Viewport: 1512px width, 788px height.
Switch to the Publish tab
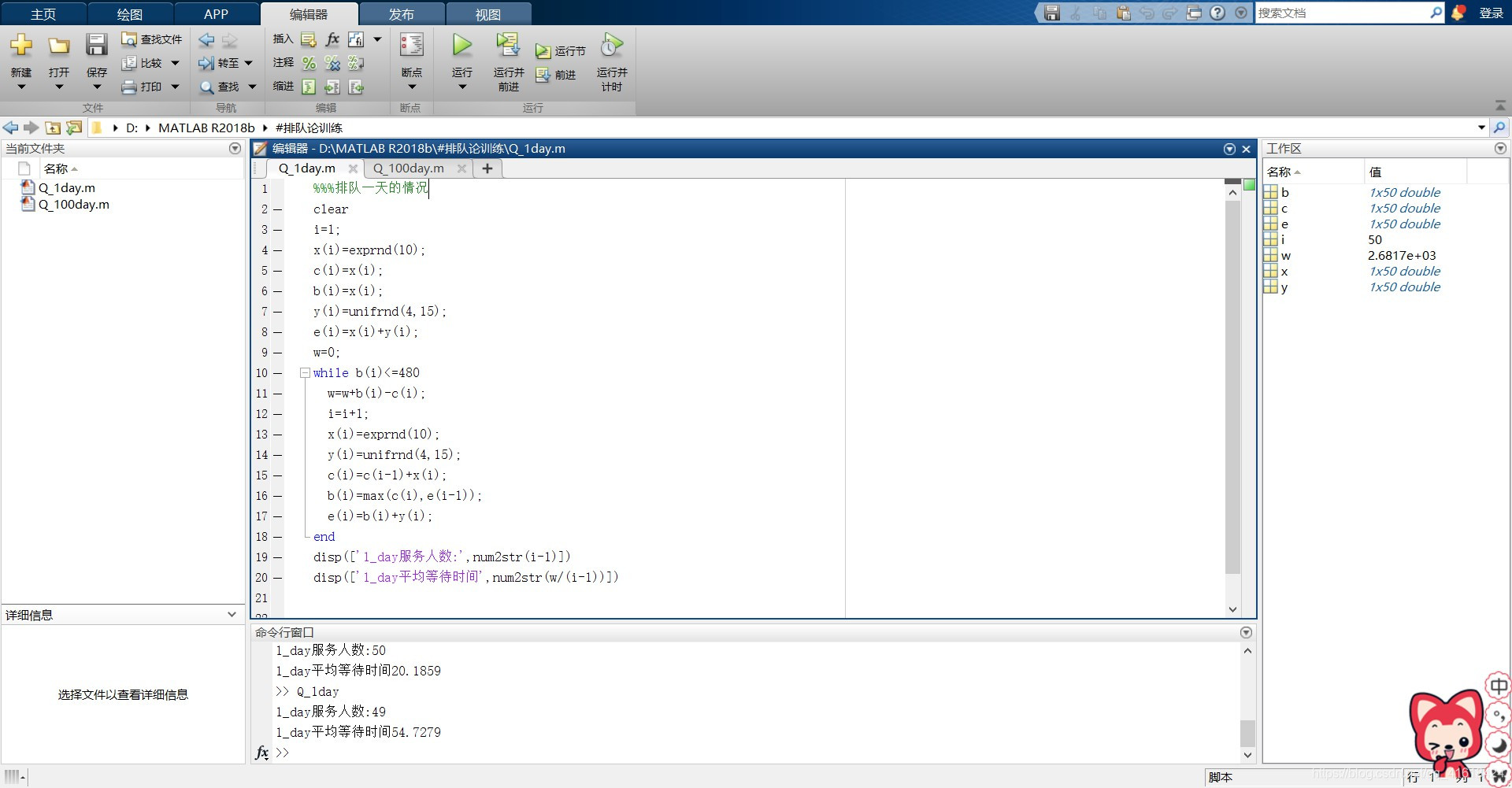tap(402, 14)
